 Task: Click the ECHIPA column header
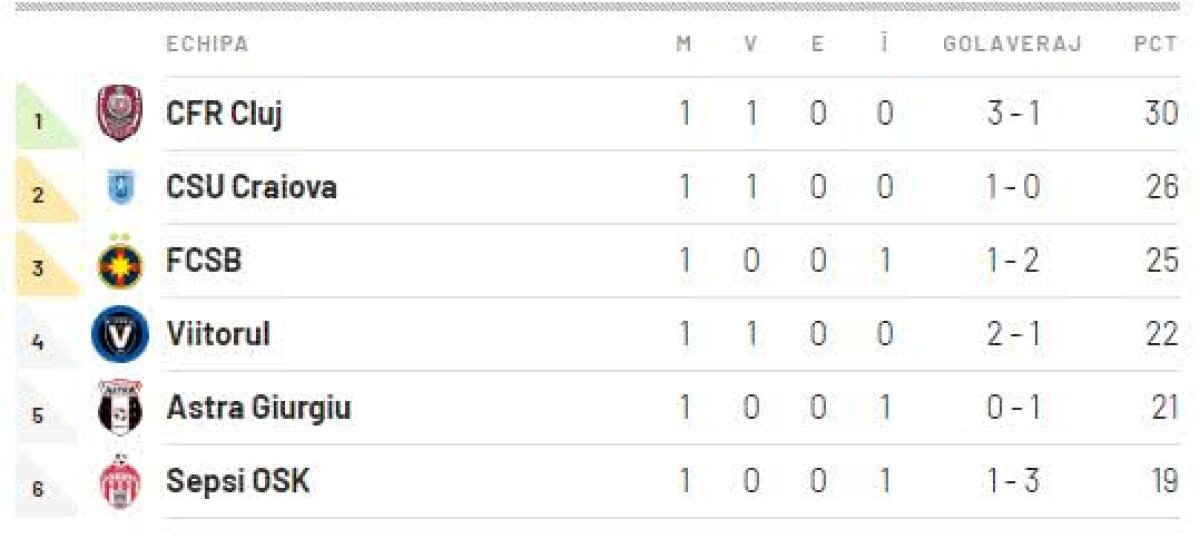(x=207, y=45)
